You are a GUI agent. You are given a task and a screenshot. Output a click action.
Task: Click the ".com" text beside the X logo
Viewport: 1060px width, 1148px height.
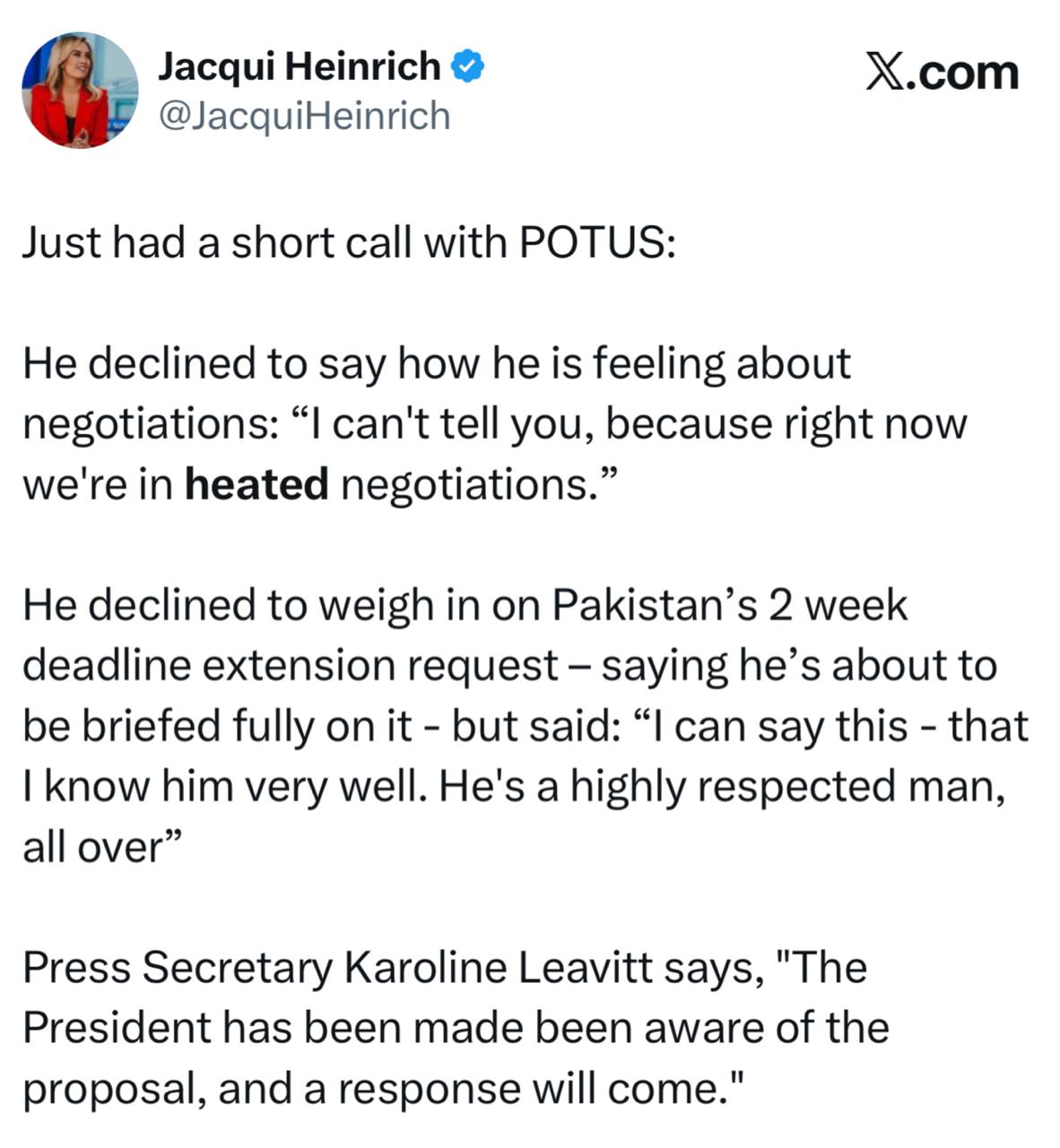point(961,73)
